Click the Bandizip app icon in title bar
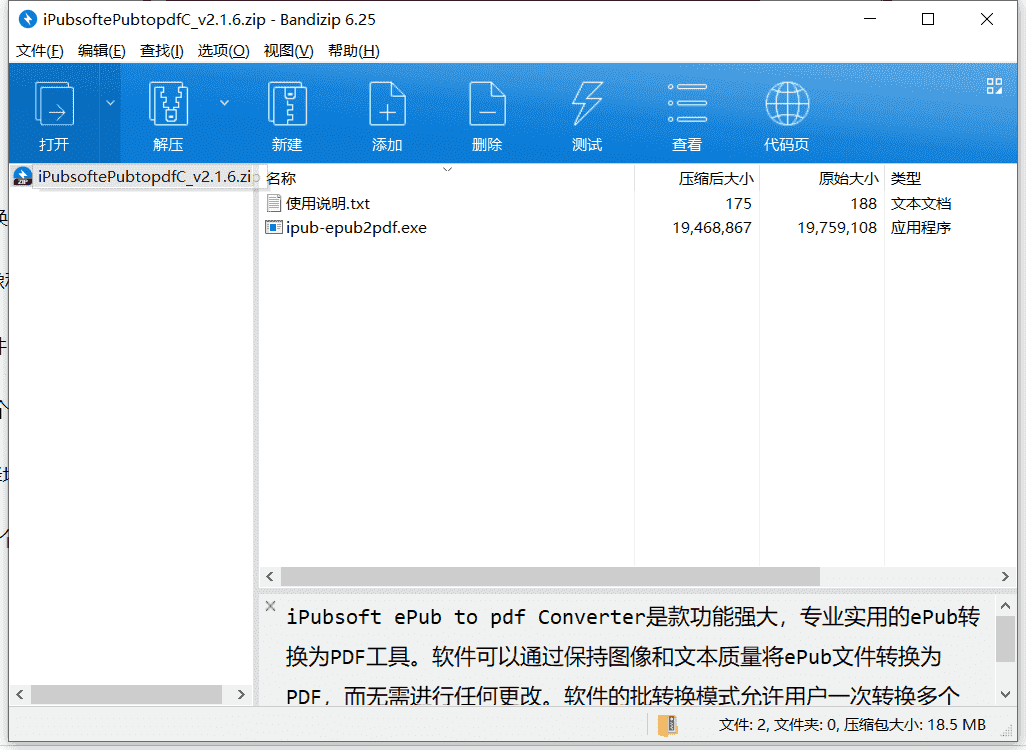 point(27,19)
